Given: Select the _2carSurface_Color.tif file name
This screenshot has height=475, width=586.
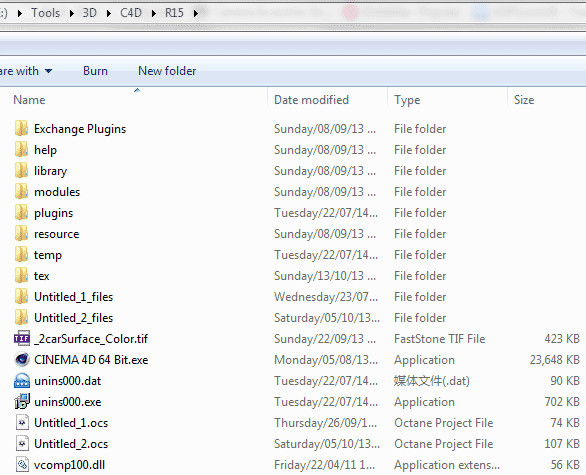Looking at the screenshot, I should pos(91,339).
